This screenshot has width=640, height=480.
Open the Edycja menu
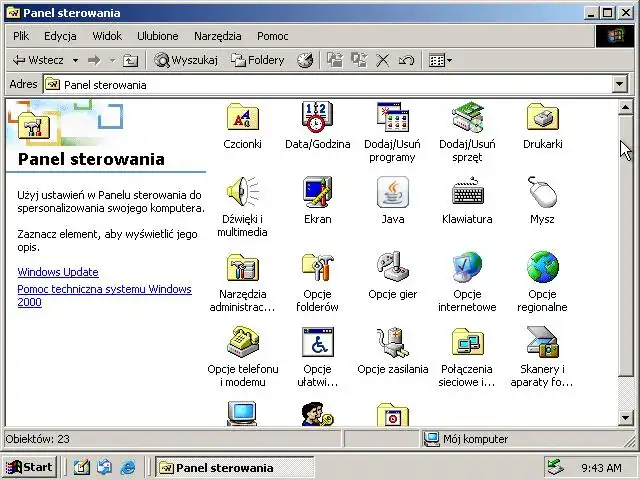(x=60, y=36)
